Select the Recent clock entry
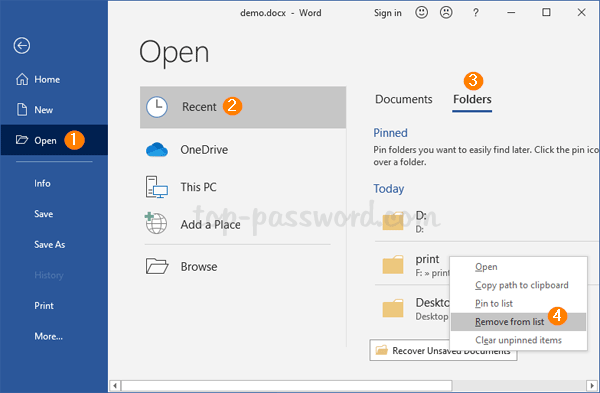Viewport: 600px width, 393px height. pyautogui.click(x=243, y=107)
